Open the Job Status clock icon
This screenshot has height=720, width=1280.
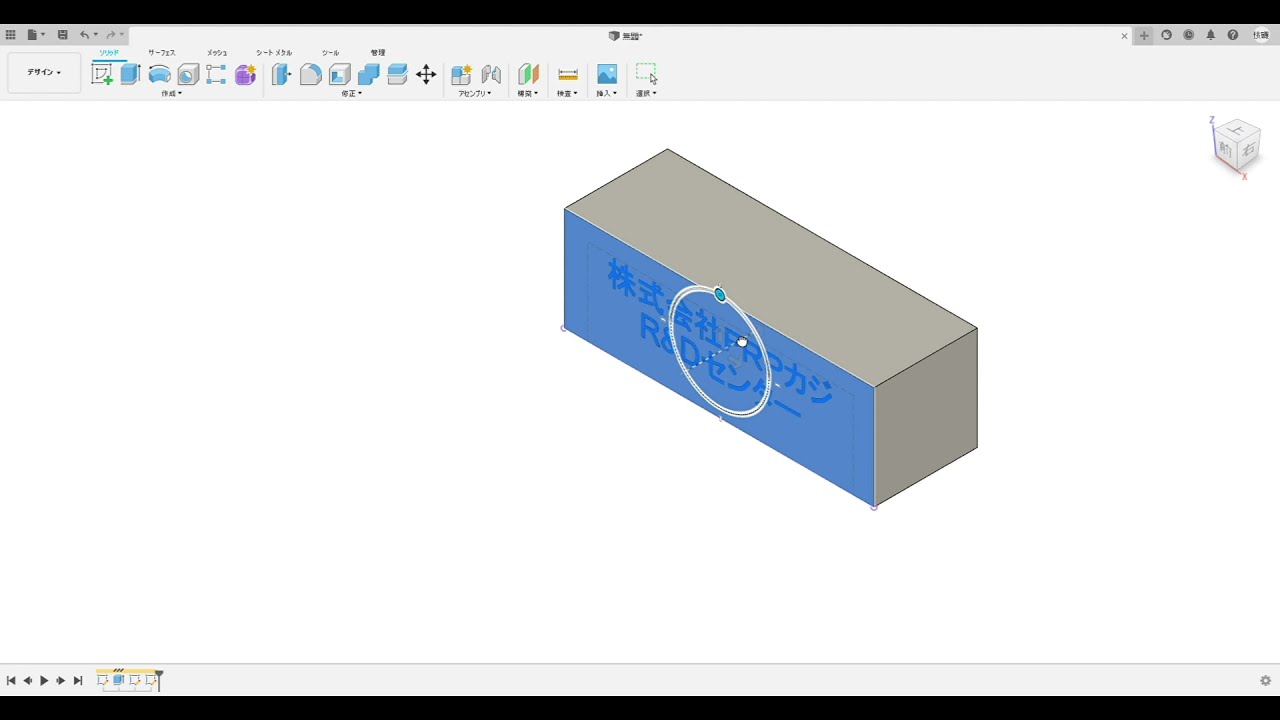coord(1188,35)
